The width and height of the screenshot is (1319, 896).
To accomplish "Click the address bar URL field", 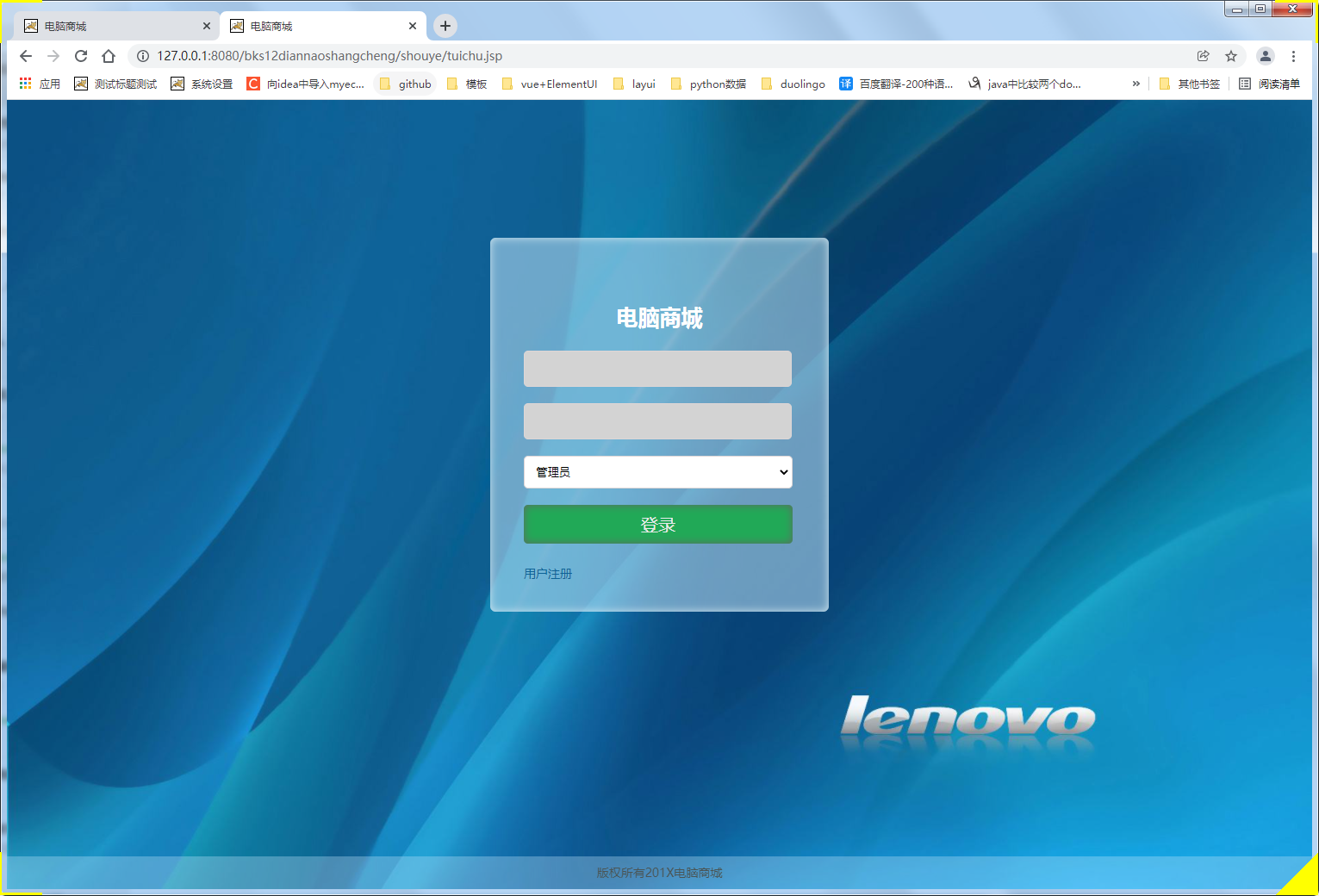I will [x=659, y=56].
